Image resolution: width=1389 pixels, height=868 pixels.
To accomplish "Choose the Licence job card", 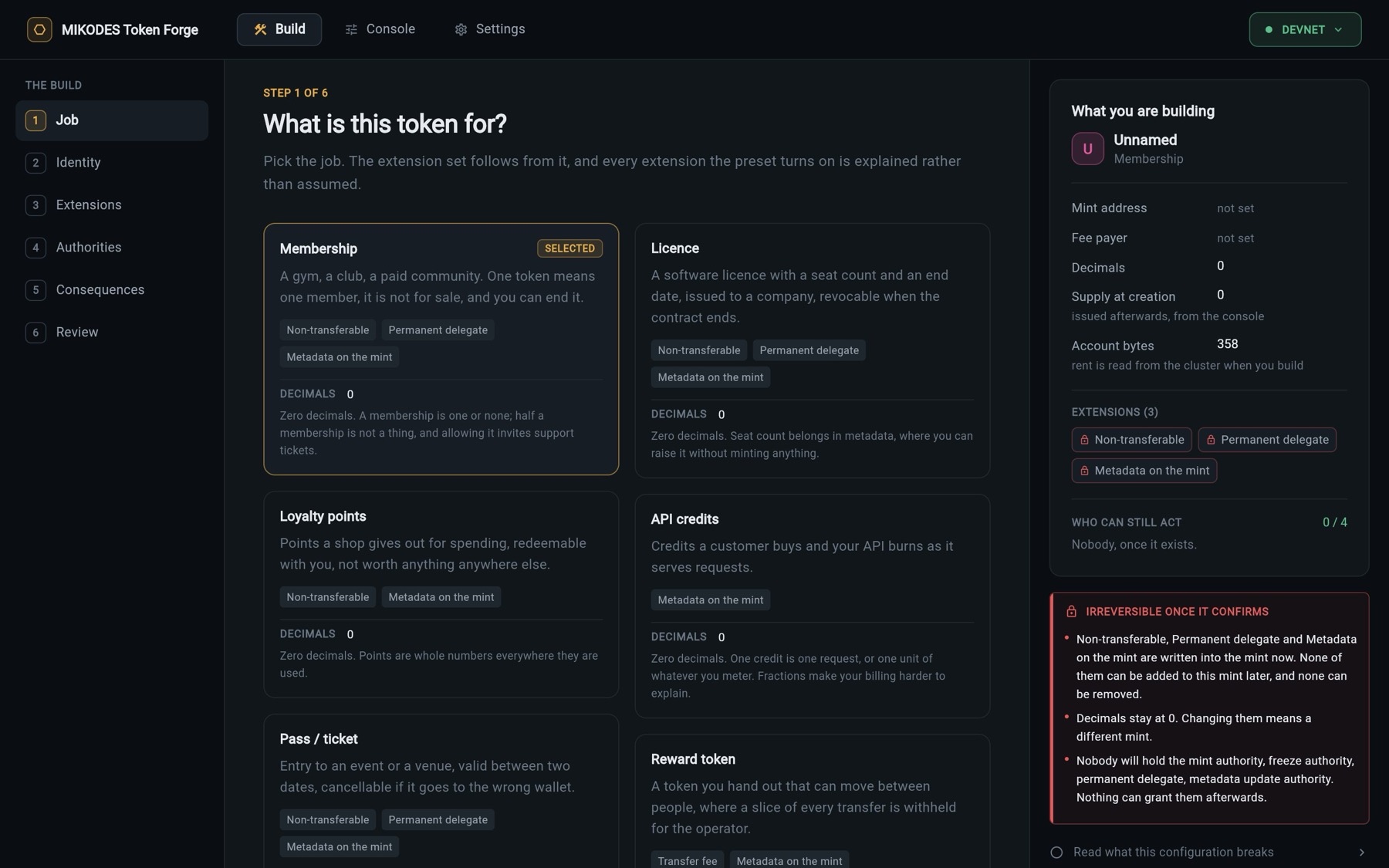I will tap(812, 350).
